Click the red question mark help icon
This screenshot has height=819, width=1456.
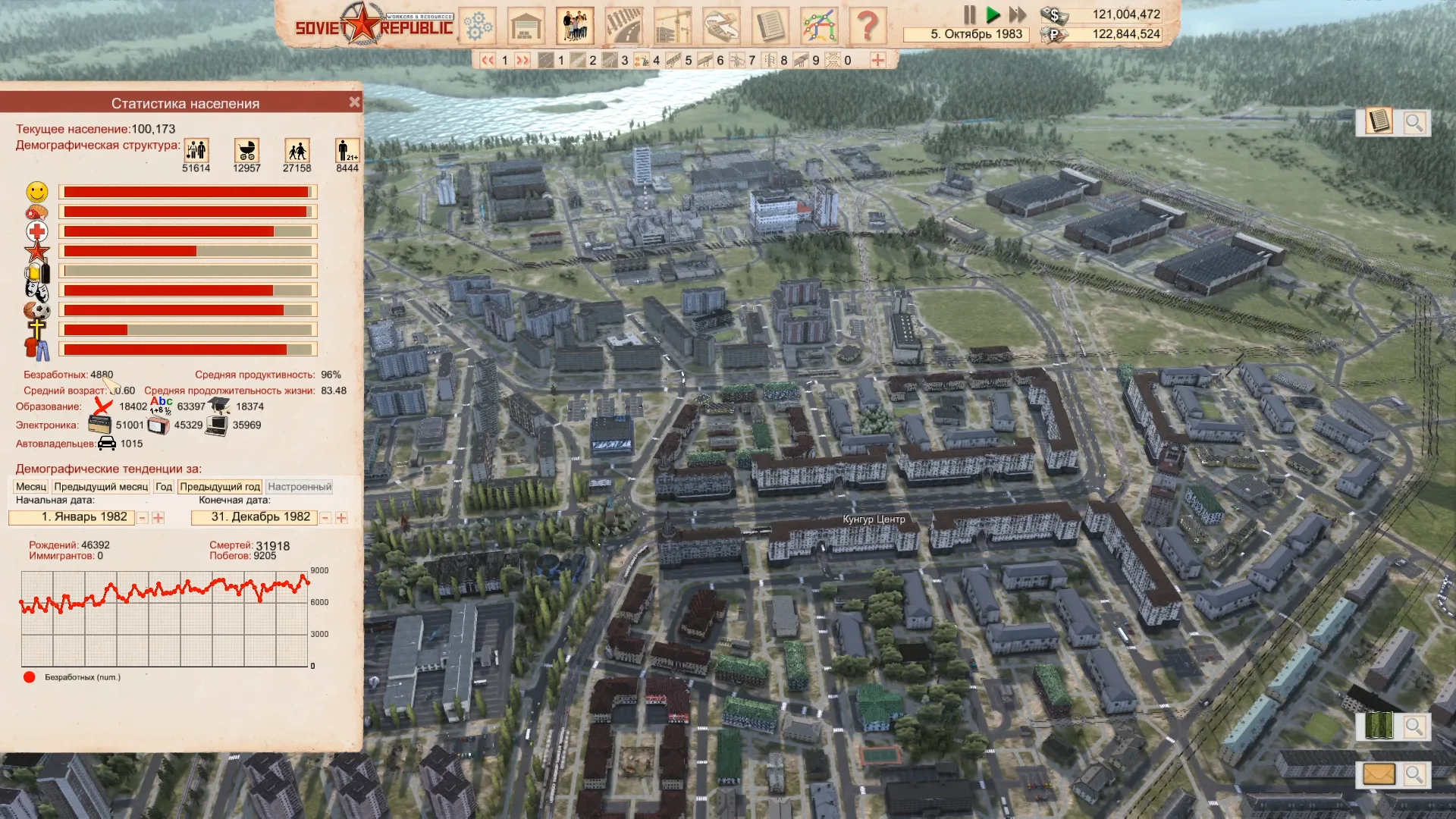point(868,26)
